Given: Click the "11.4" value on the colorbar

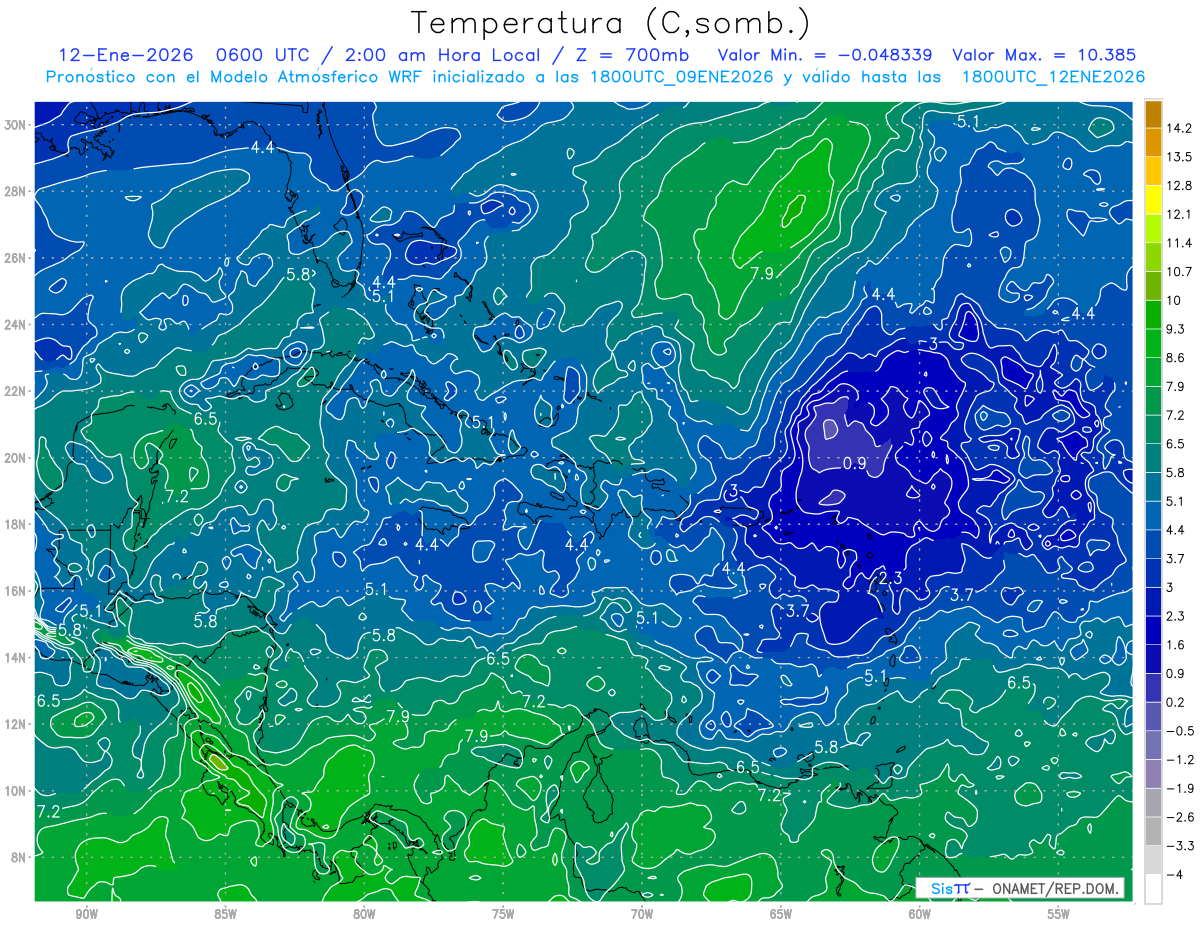Looking at the screenshot, I should (1181, 243).
